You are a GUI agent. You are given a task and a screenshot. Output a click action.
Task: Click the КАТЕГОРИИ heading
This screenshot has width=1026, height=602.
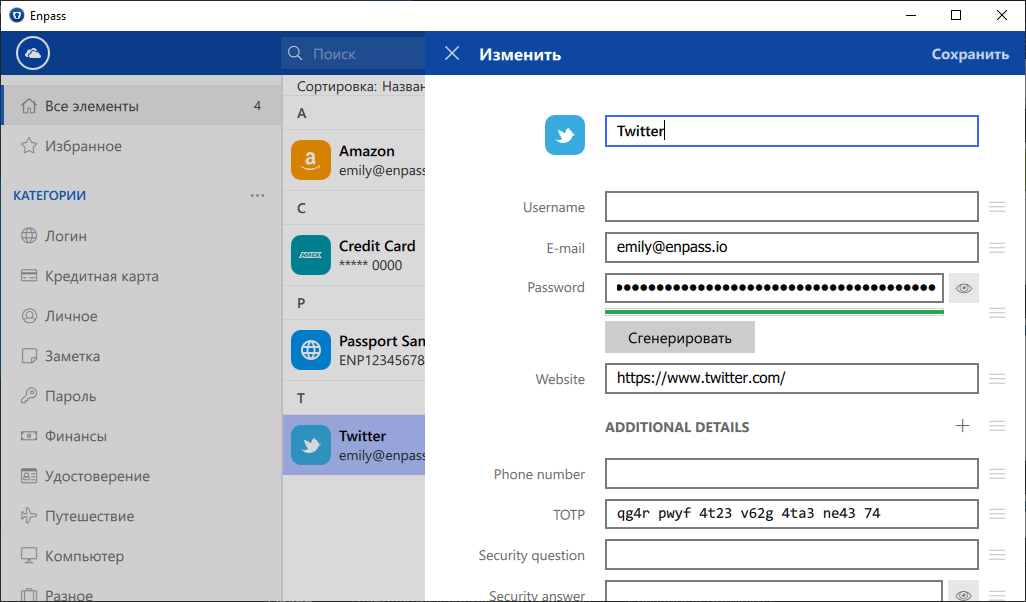coord(50,196)
